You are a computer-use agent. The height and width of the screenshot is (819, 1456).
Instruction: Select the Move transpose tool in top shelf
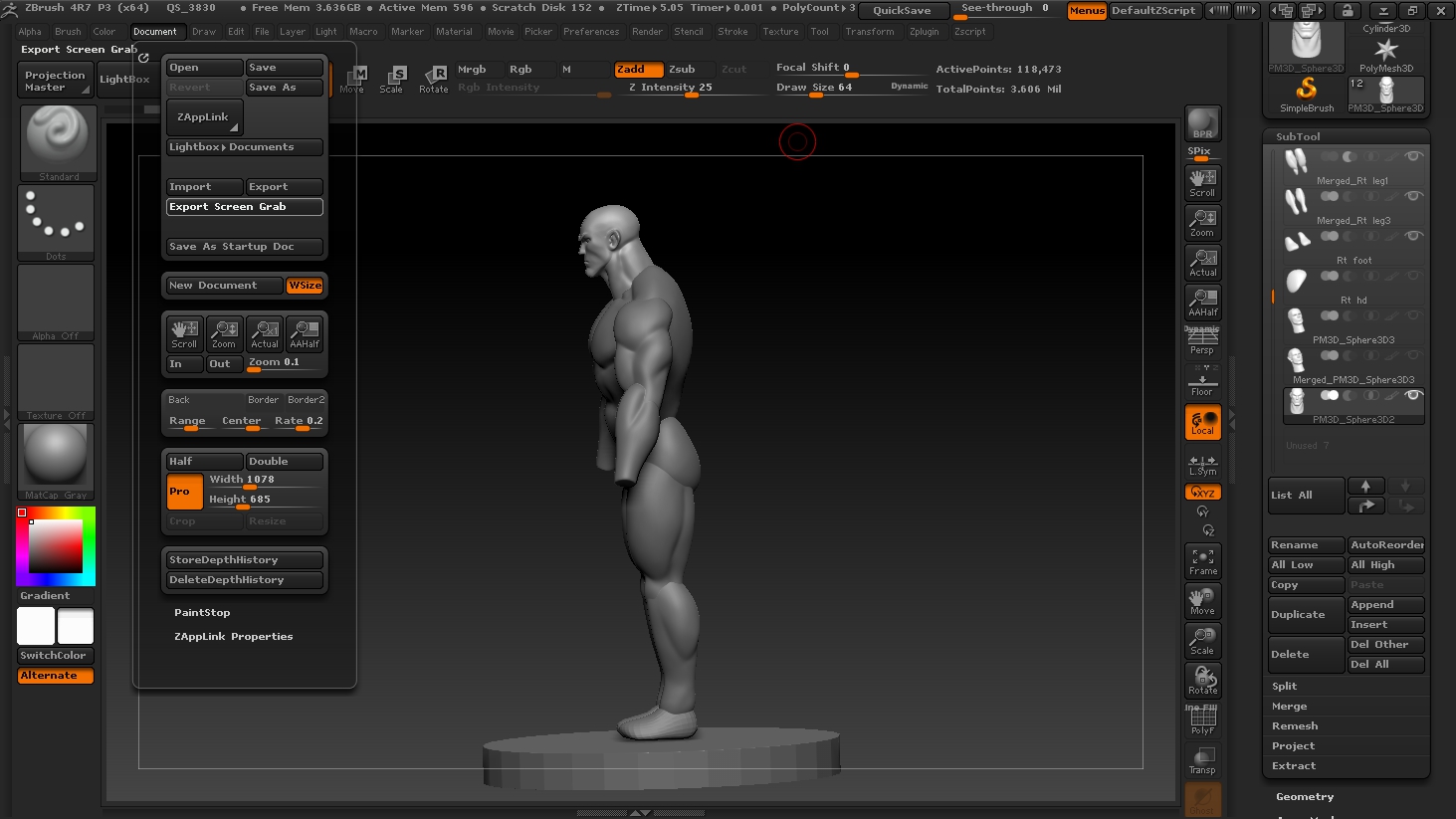click(353, 79)
